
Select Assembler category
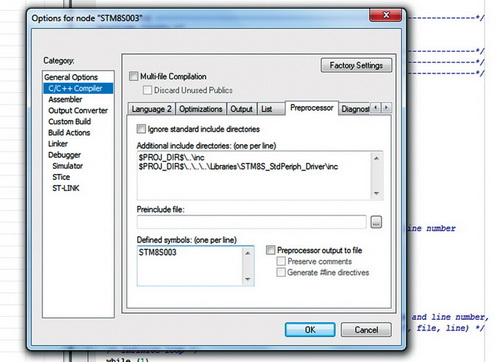[65, 99]
